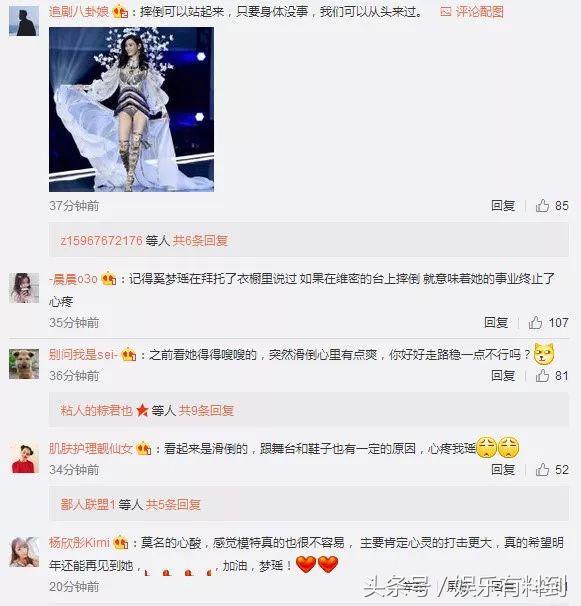
Task: Expand 共6条回复 replies
Action: pos(200,240)
